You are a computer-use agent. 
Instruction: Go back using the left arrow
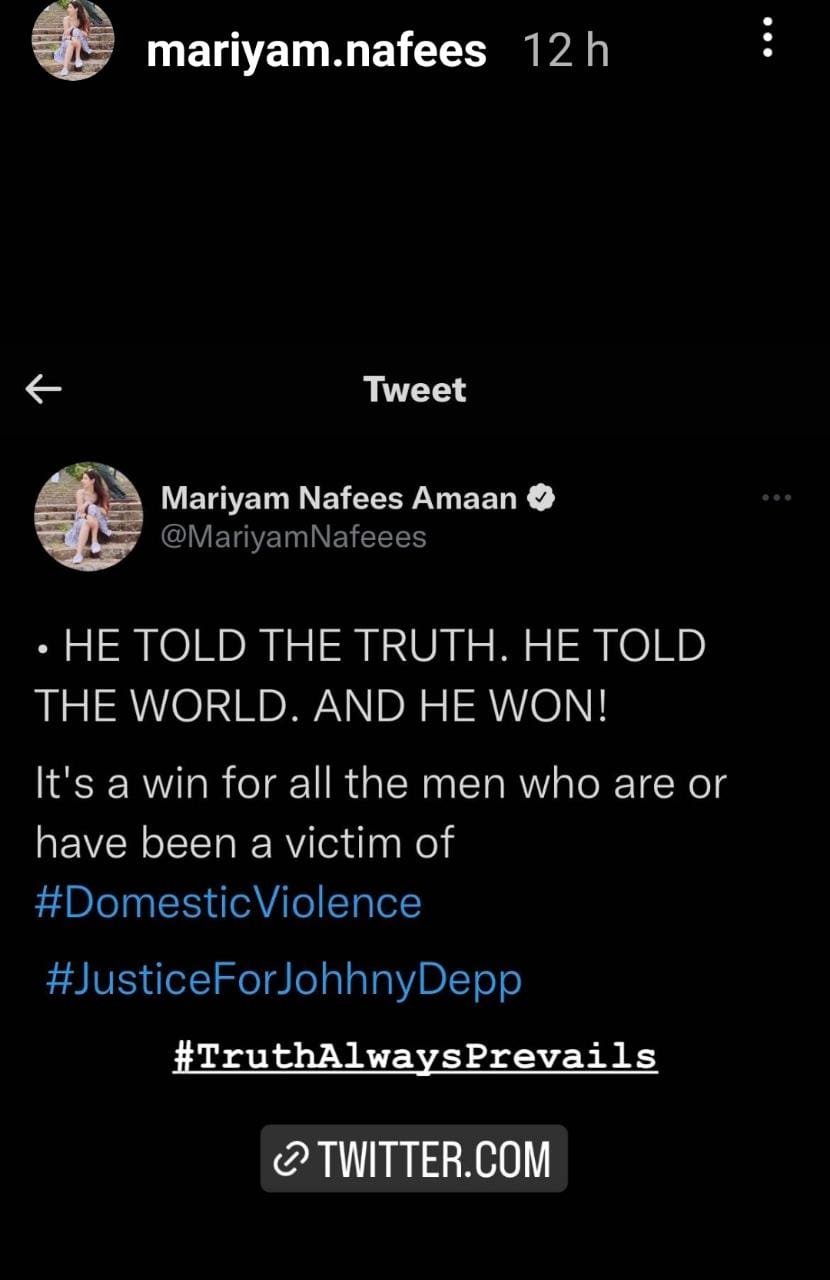click(44, 389)
